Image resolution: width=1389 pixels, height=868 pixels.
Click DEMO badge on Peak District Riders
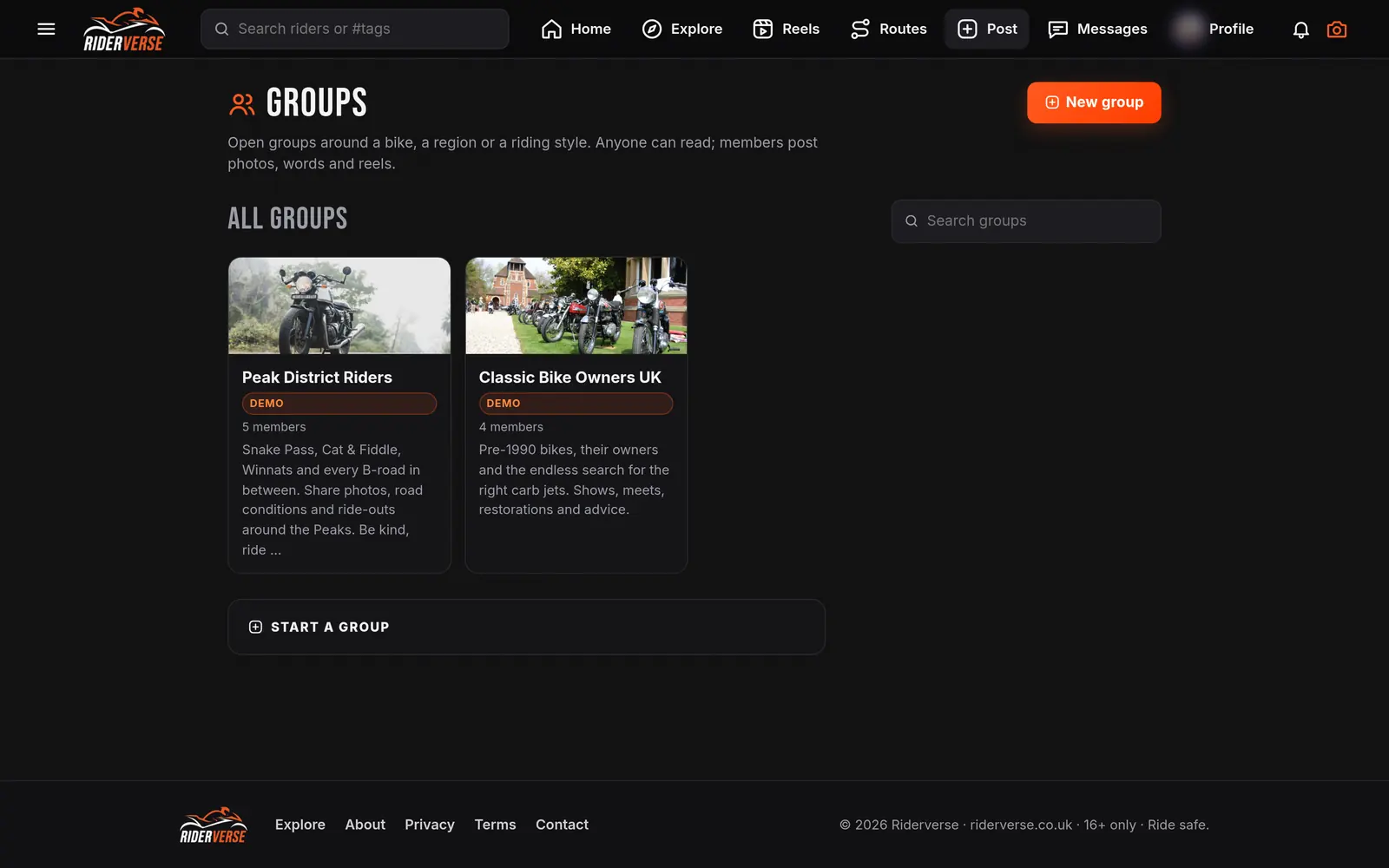coord(339,404)
